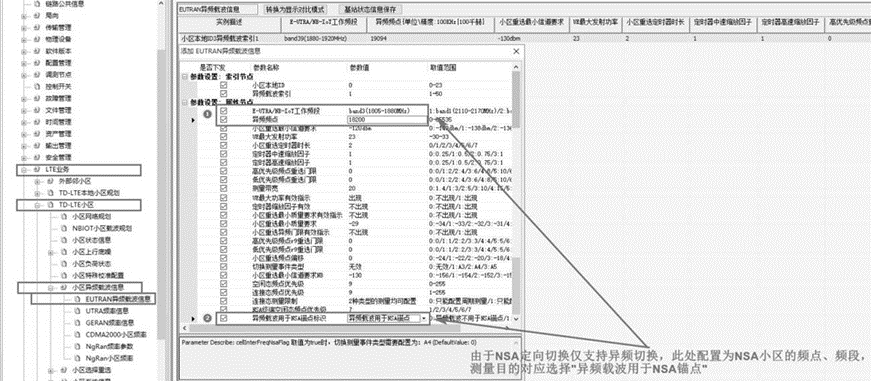Click the 物理设备 folder icon in tree
Screen dimensions: 871x381
(x=36, y=39)
